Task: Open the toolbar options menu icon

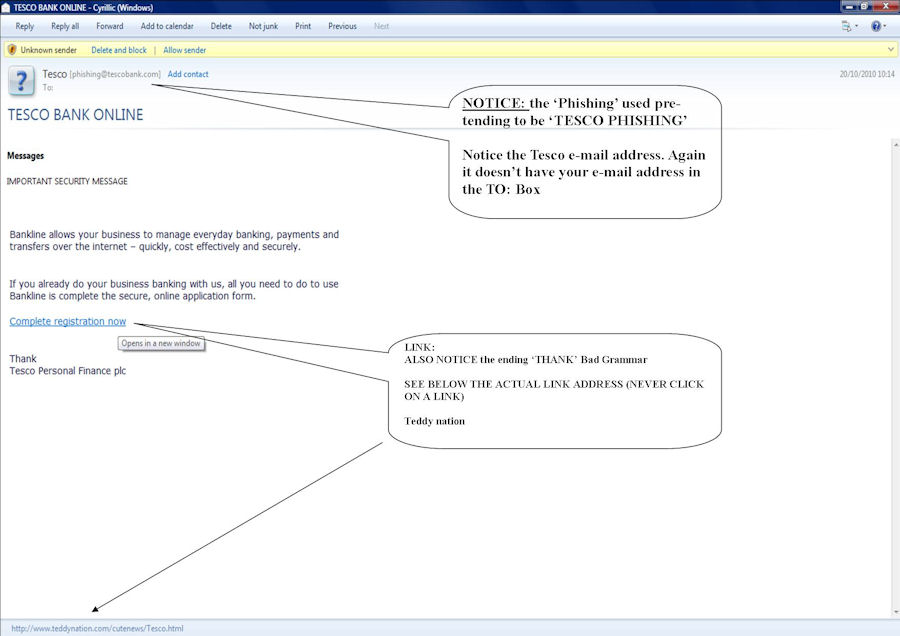Action: pyautogui.click(x=849, y=26)
